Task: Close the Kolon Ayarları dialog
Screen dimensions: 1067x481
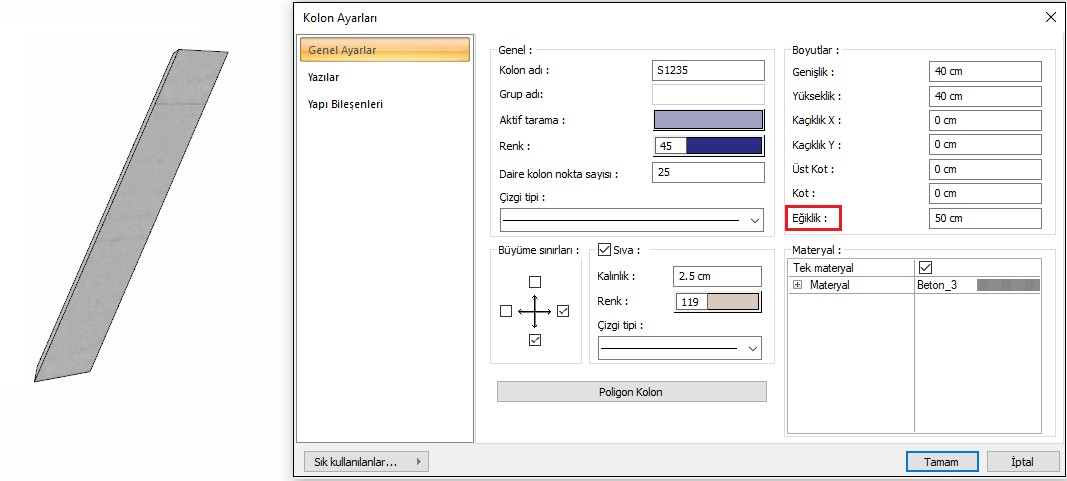Action: 1050,17
